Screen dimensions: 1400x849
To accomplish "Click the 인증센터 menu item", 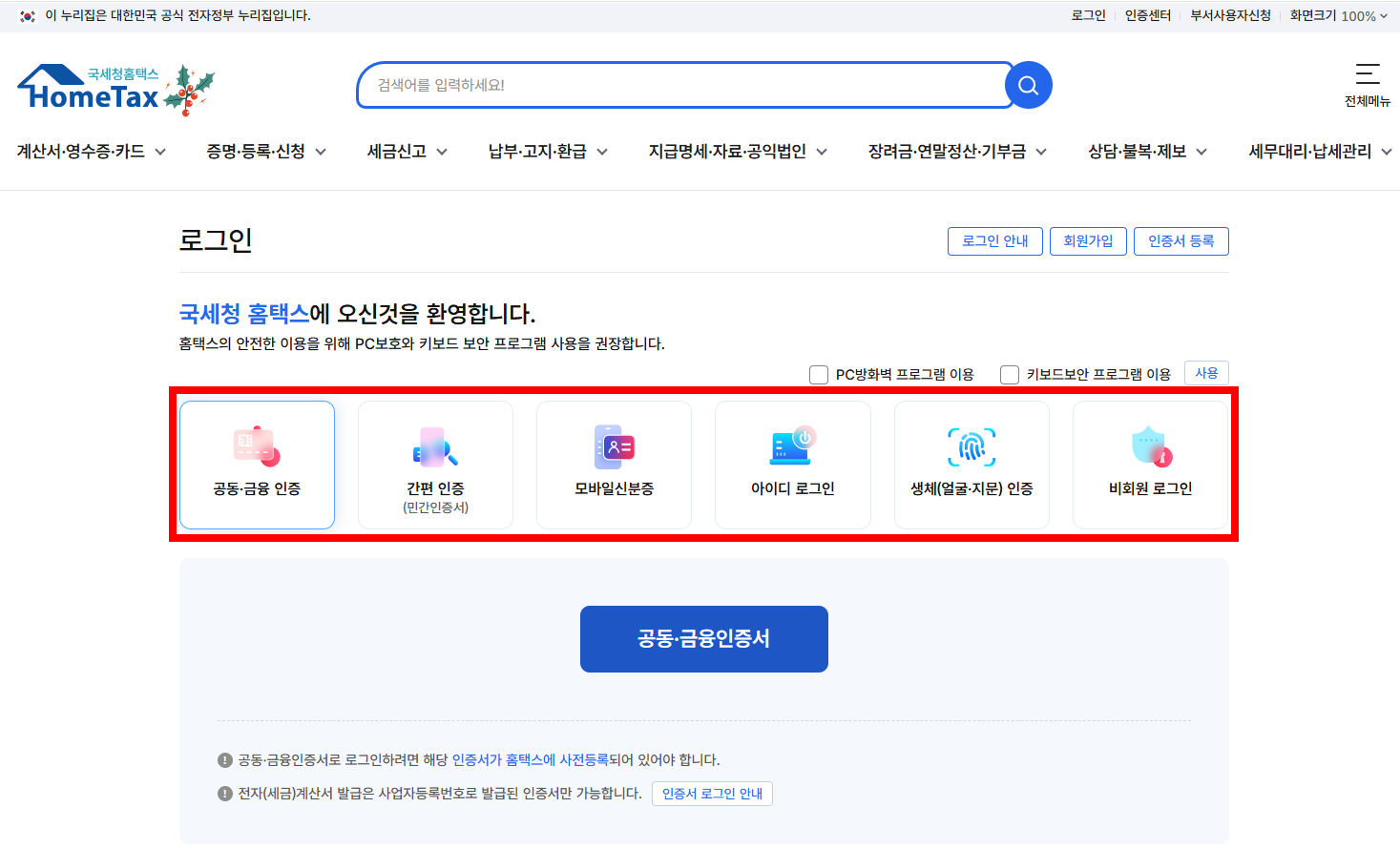I will tap(1147, 15).
